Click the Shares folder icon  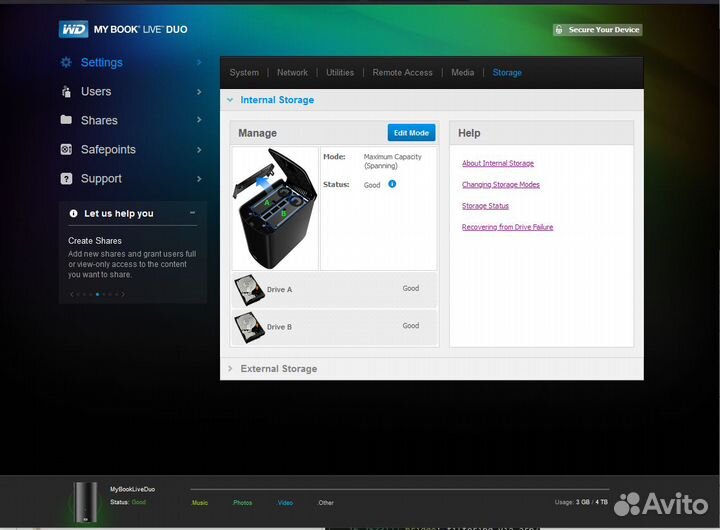pyautogui.click(x=66, y=119)
